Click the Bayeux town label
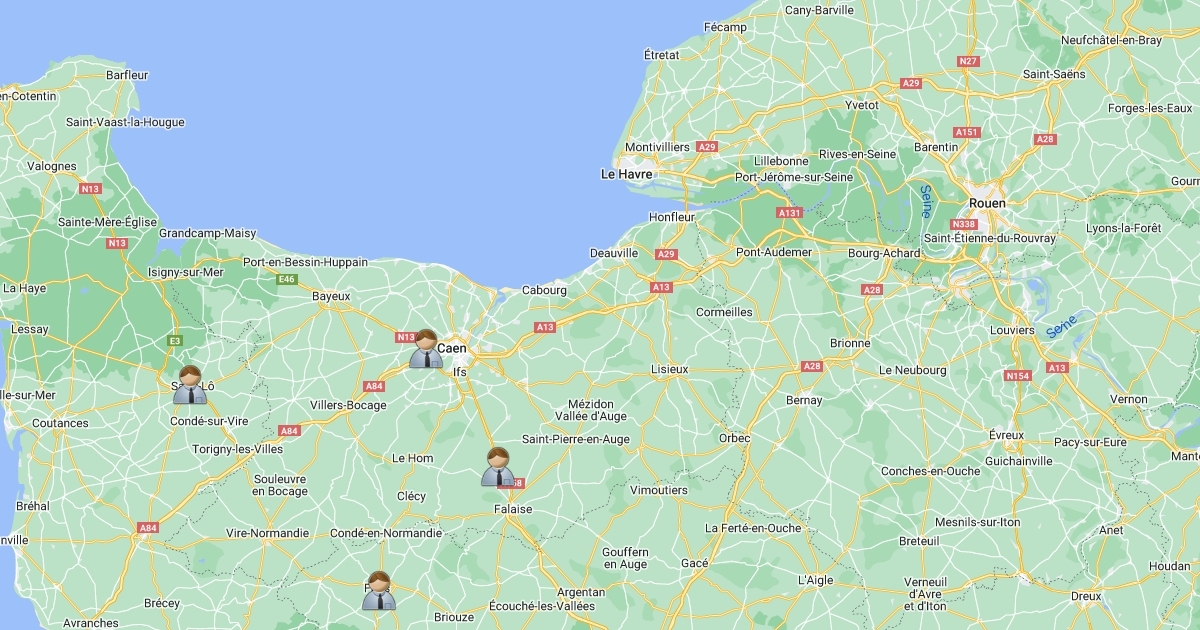This screenshot has width=1200, height=630. (331, 296)
